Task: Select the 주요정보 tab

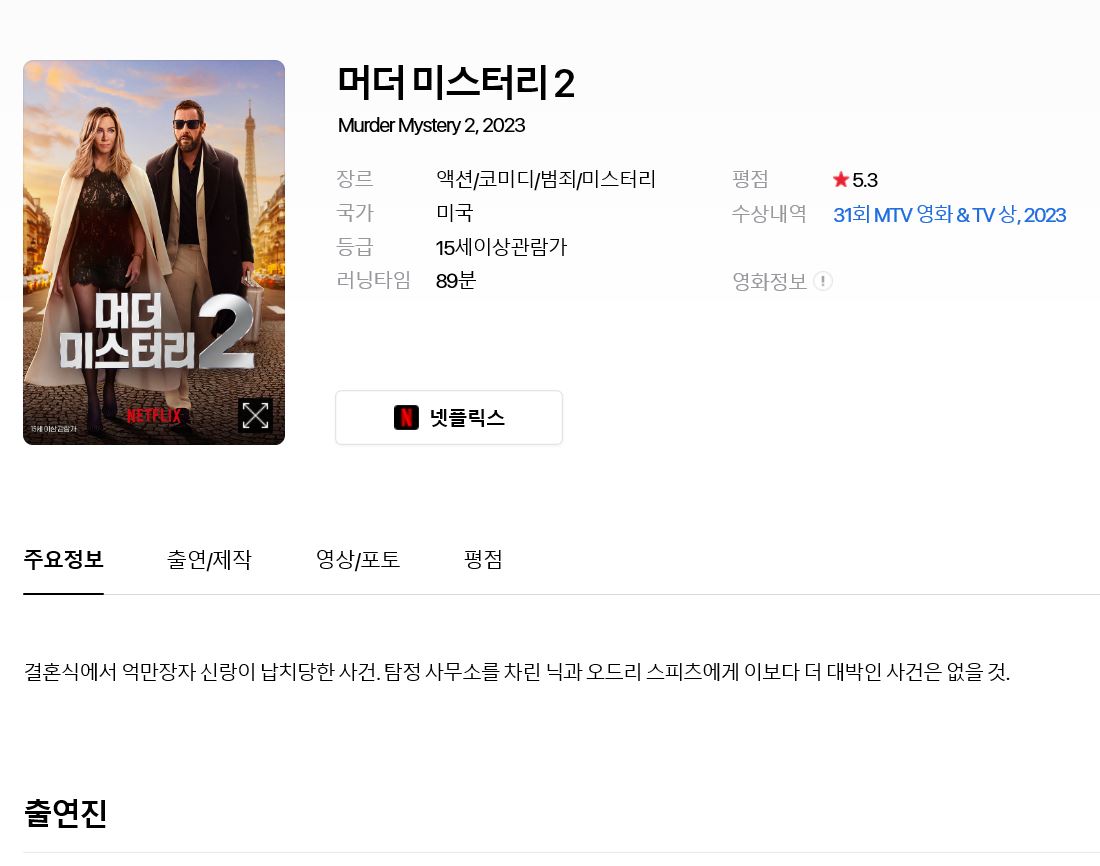Action: pyautogui.click(x=63, y=560)
